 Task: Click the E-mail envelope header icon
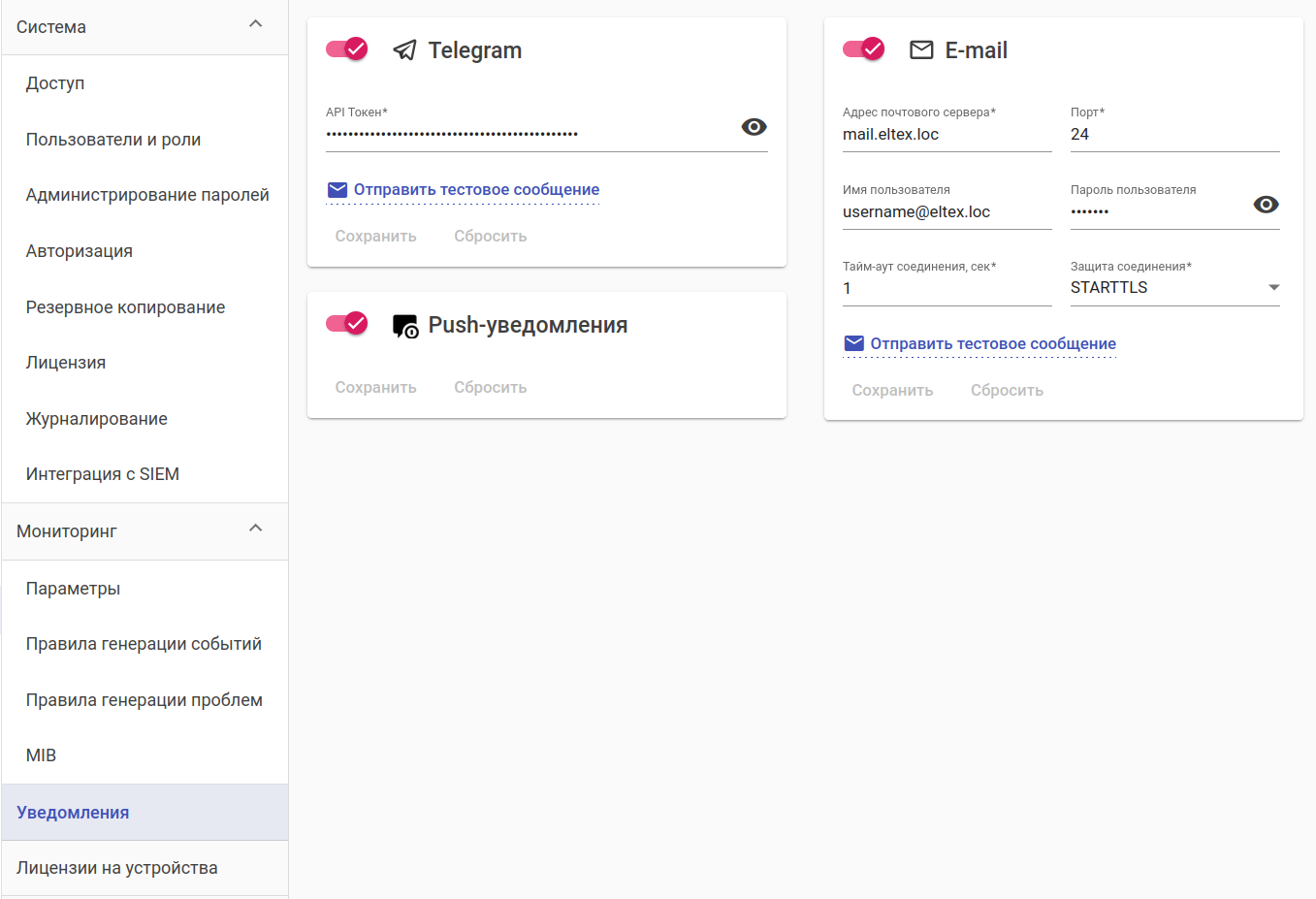921,50
